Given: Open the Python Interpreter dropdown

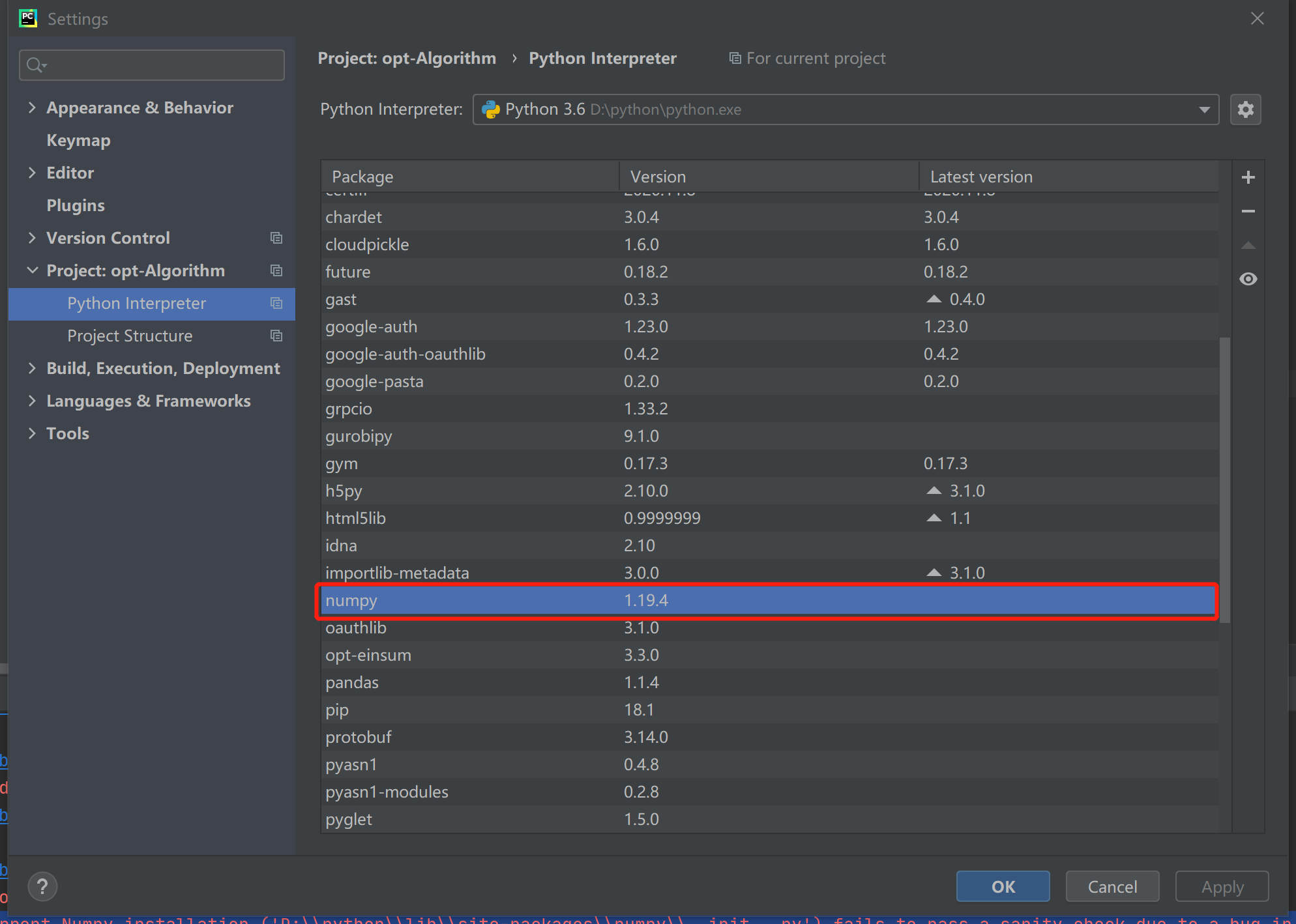Looking at the screenshot, I should point(1204,109).
